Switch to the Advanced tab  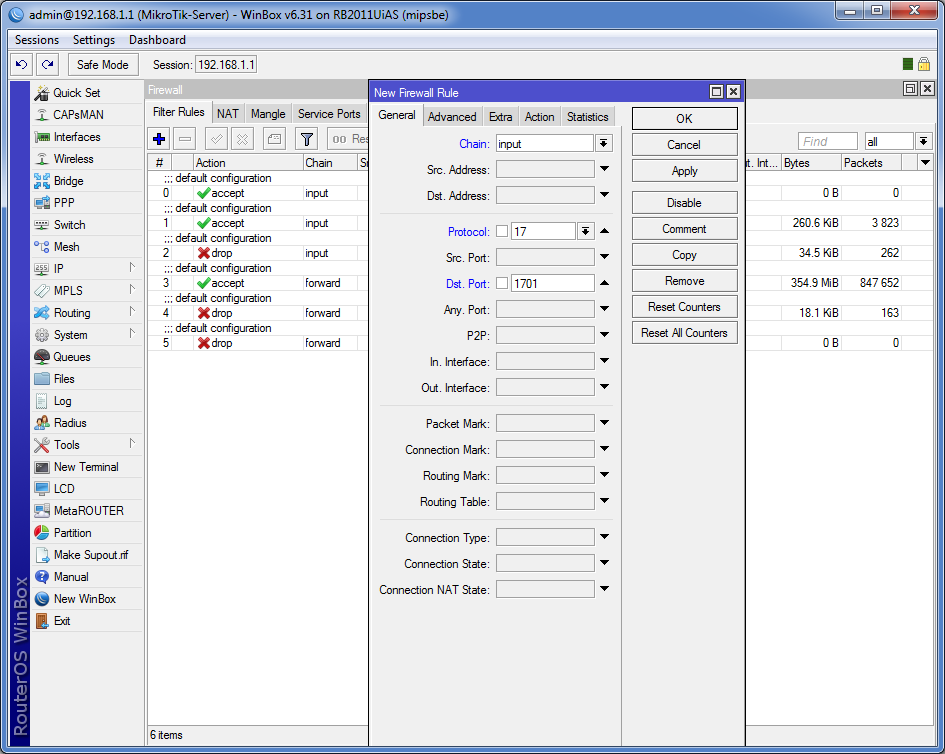(452, 117)
